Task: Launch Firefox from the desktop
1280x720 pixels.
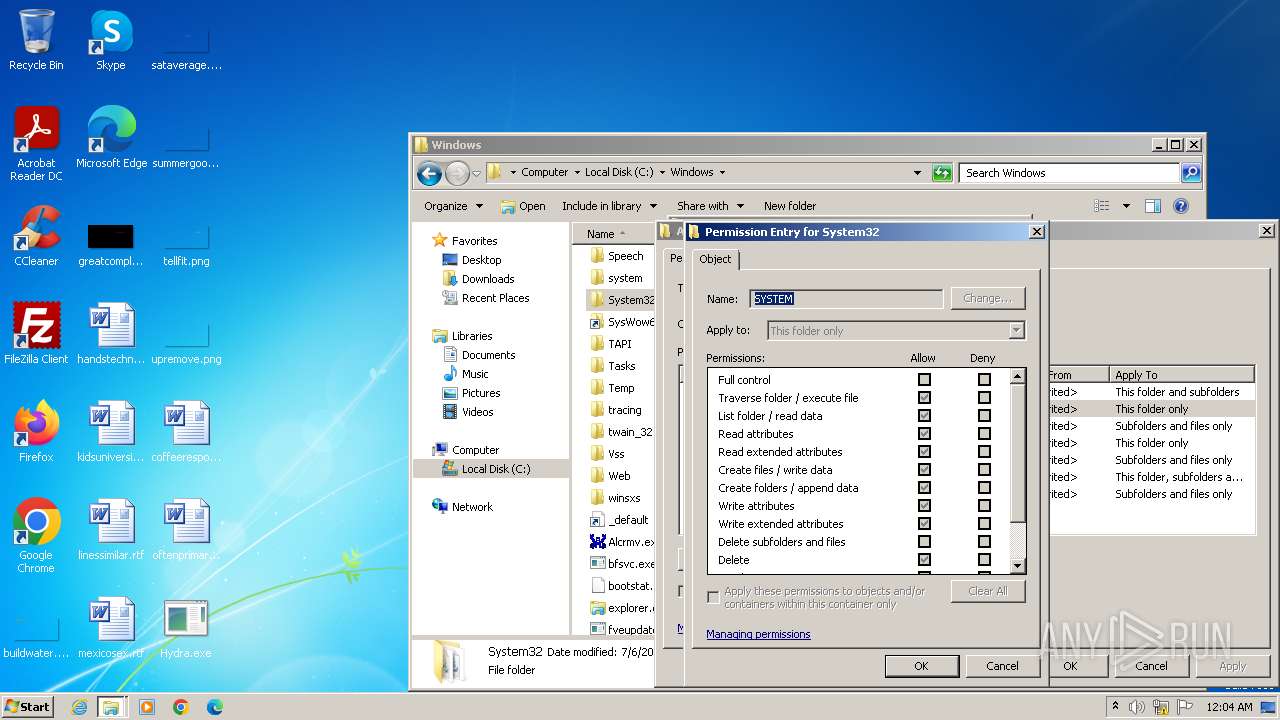Action: tap(36, 432)
